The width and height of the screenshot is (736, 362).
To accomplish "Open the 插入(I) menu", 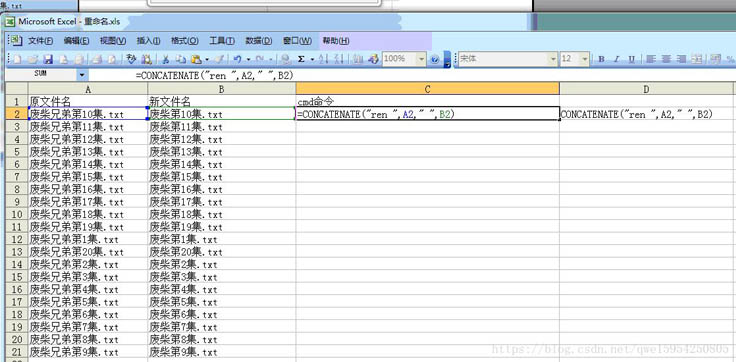I will click(148, 41).
